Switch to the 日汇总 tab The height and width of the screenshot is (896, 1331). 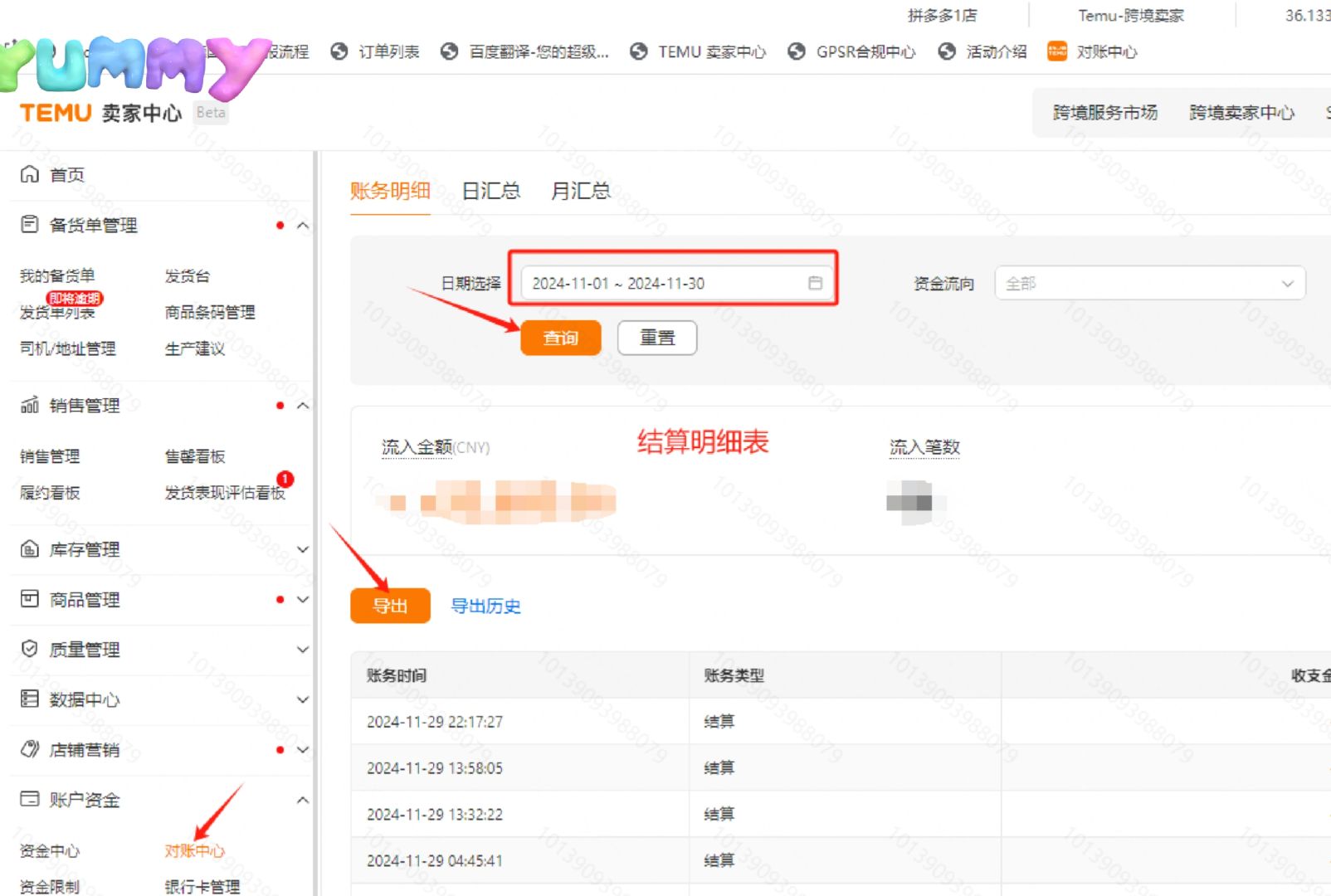pos(491,191)
